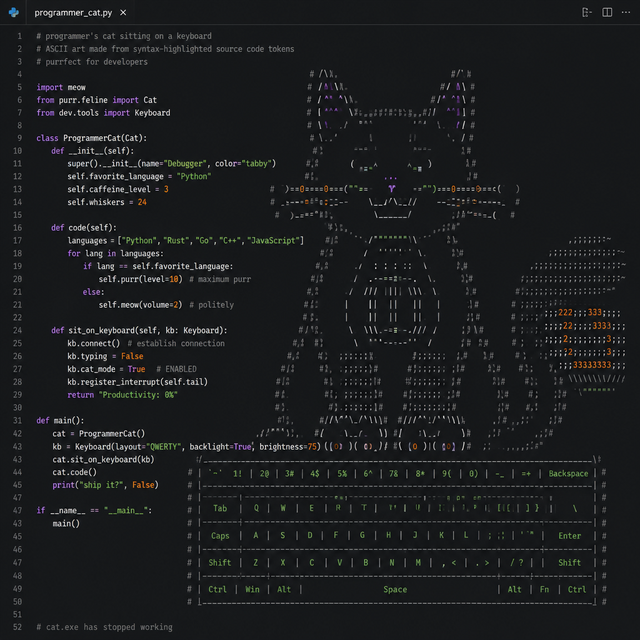Click "self.whiskers = 24" line
Screen dimensions: 640x640
click(107, 202)
